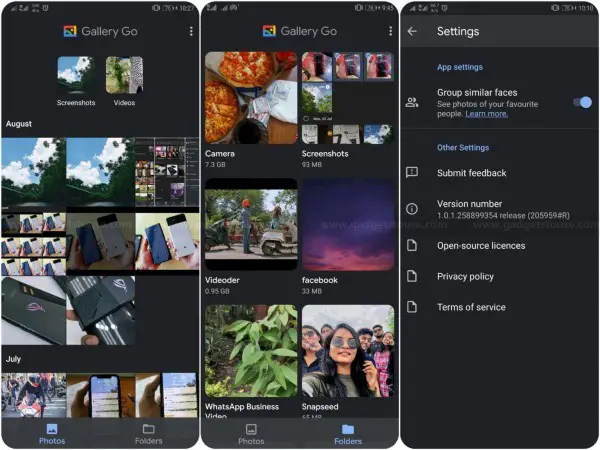Screen dimensions: 600x450
Task: Open Privacy policy
Action: click(x=500, y=276)
